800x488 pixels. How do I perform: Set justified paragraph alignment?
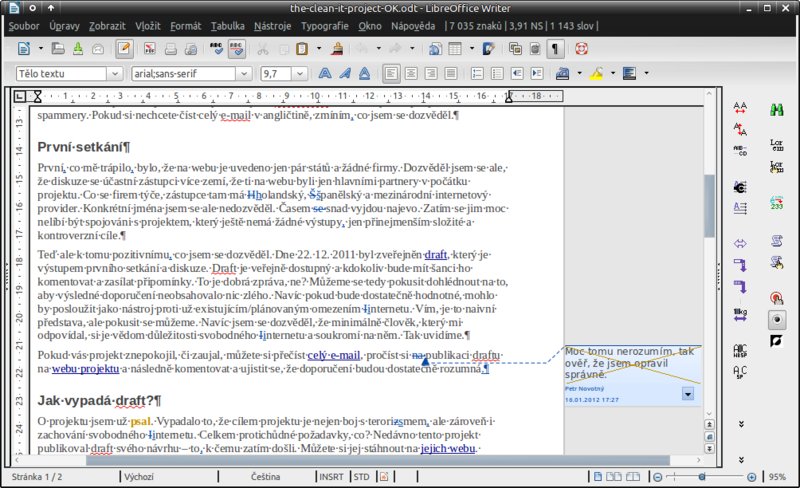[451, 74]
